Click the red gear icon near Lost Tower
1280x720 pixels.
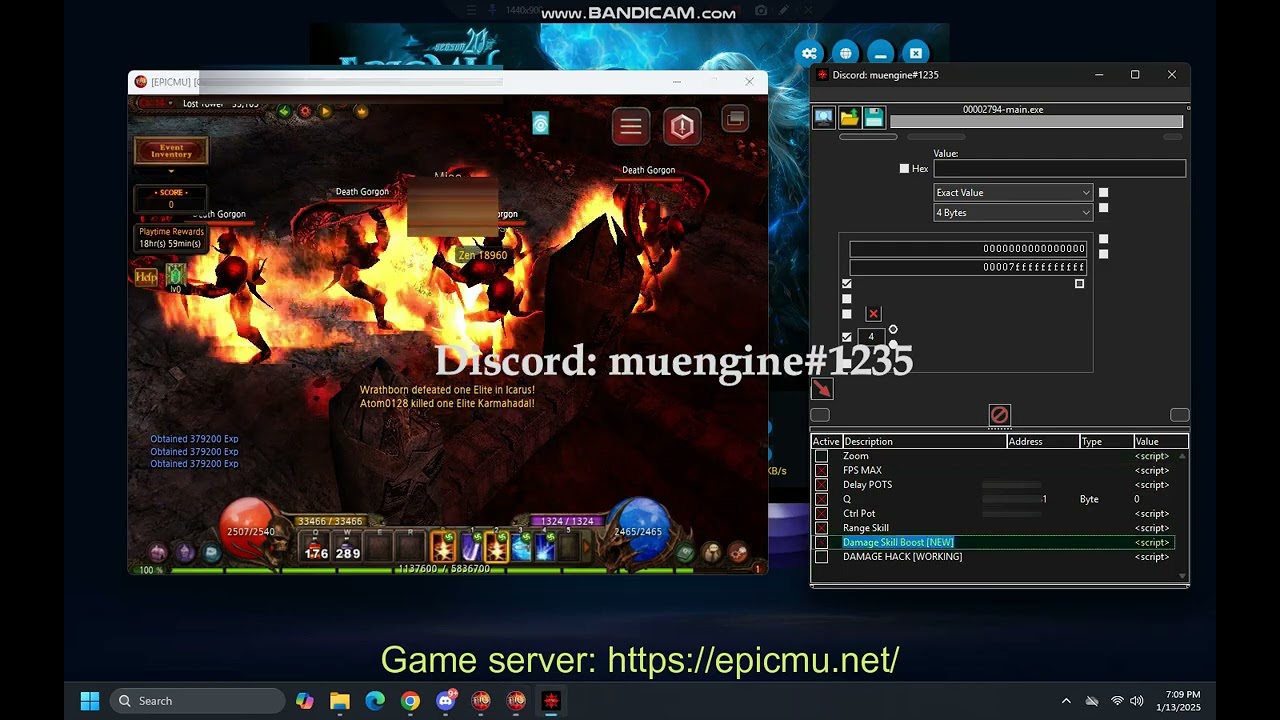point(305,111)
